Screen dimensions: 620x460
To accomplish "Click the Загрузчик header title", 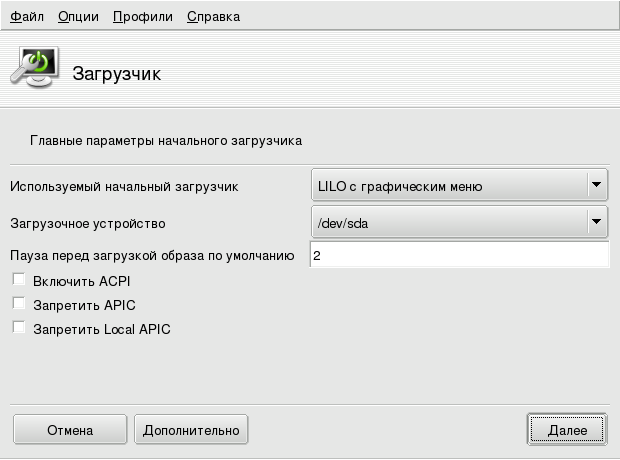I will click(117, 74).
